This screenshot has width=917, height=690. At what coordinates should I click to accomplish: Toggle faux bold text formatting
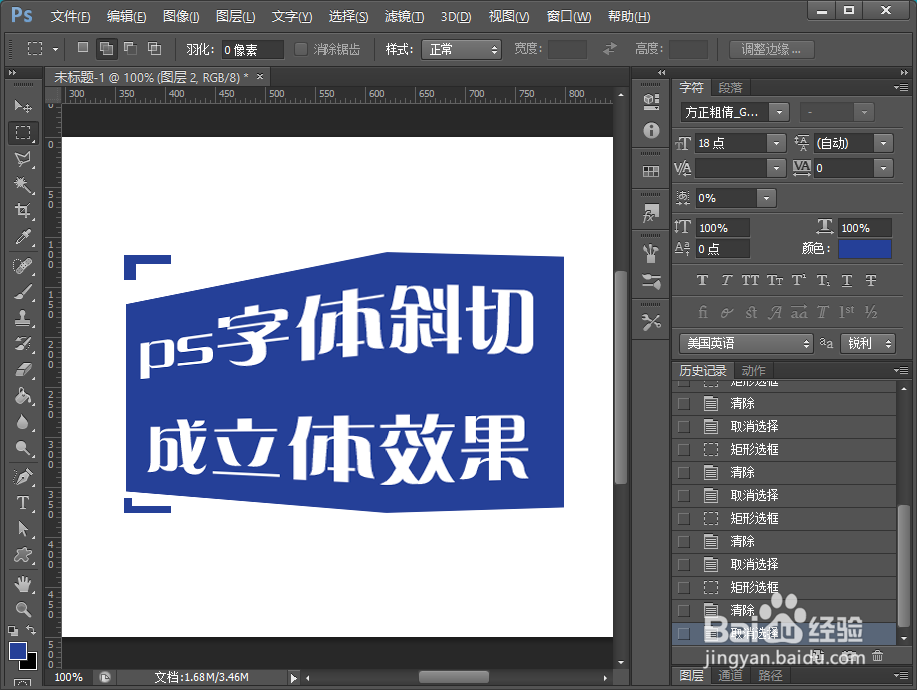(x=702, y=280)
